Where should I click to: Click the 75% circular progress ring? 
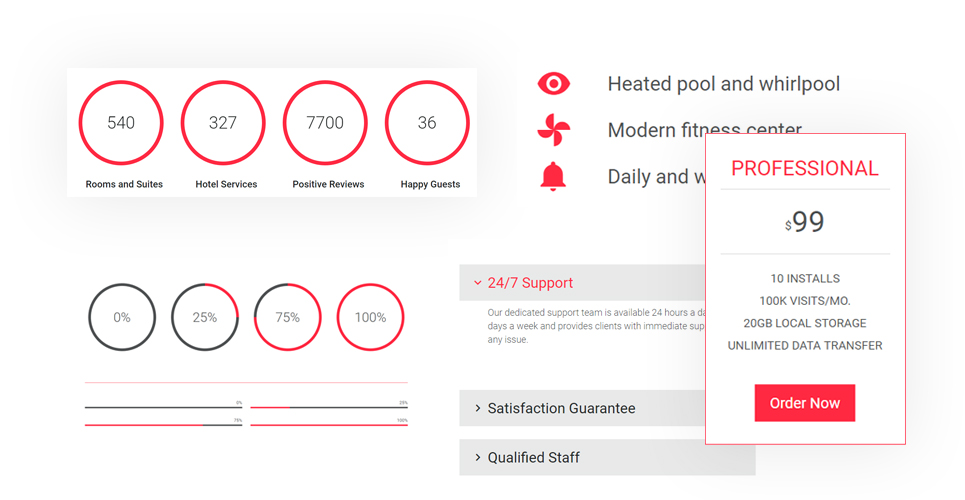coord(287,317)
